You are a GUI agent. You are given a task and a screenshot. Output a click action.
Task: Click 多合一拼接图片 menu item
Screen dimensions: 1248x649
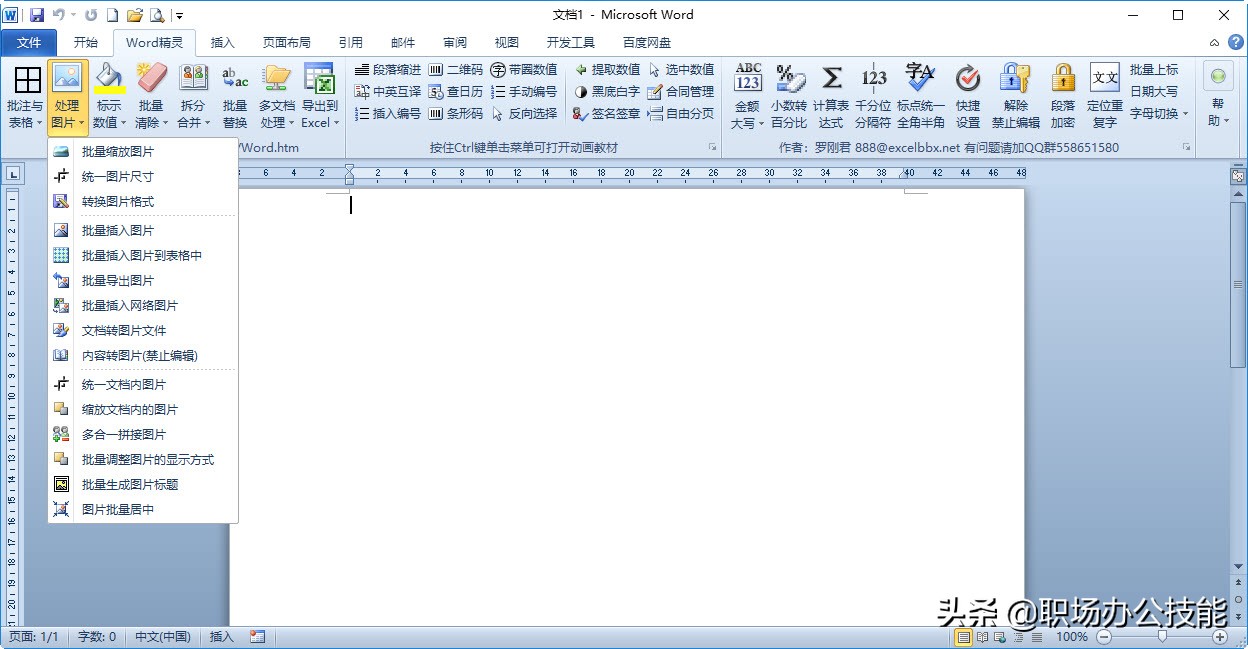point(143,435)
